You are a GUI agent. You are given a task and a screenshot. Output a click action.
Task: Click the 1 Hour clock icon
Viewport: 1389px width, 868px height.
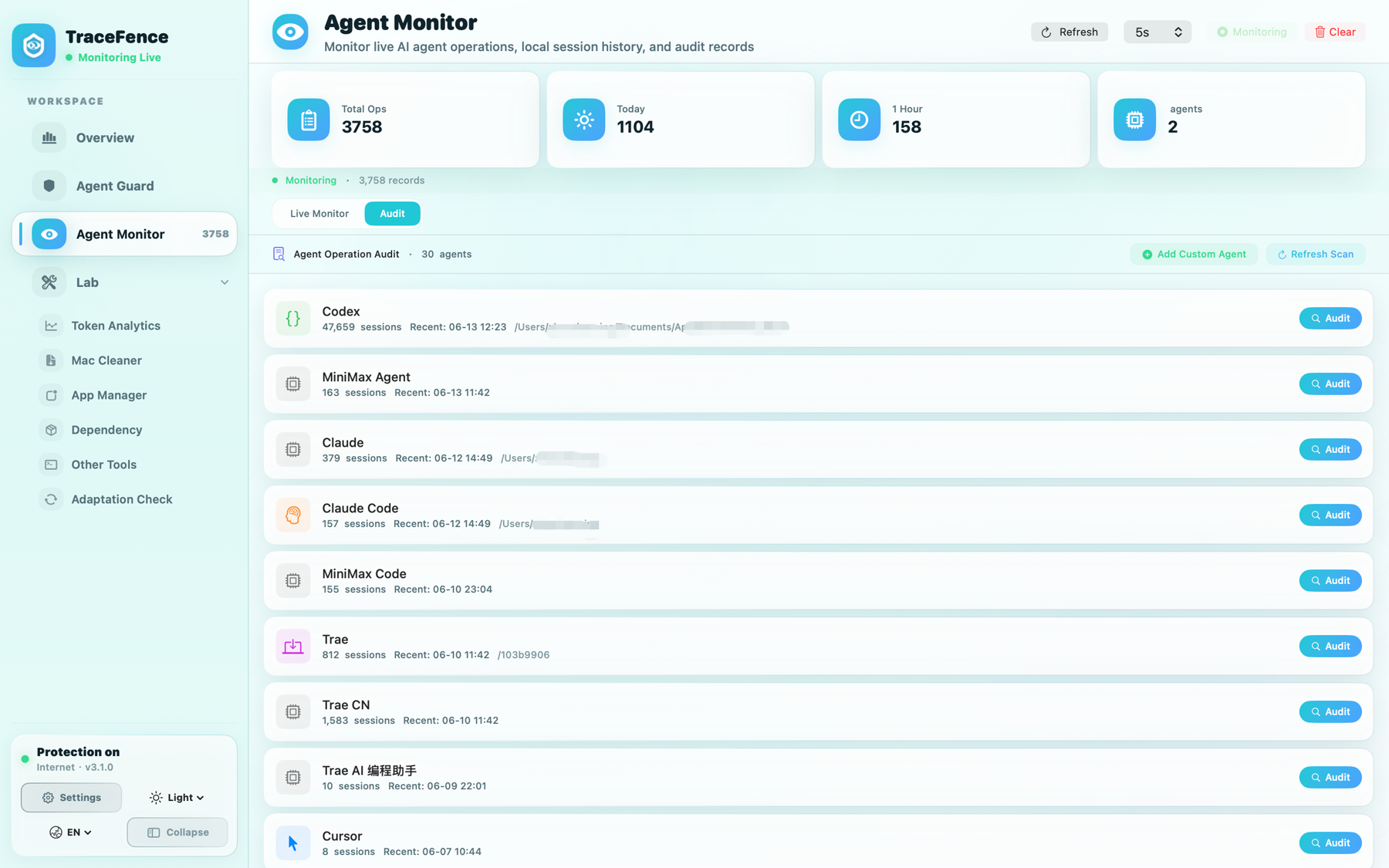coord(859,120)
